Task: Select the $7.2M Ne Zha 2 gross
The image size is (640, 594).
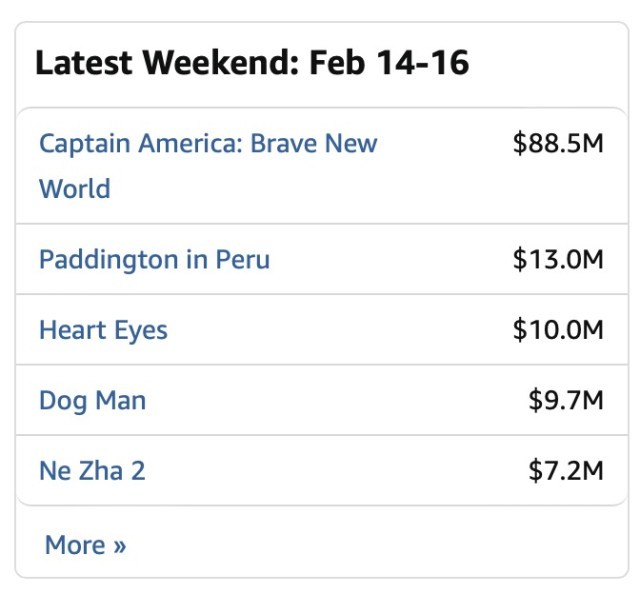Action: (566, 470)
